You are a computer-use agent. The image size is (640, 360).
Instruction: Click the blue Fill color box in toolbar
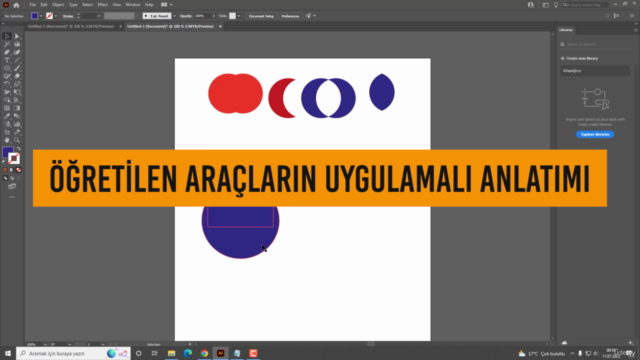[7, 152]
